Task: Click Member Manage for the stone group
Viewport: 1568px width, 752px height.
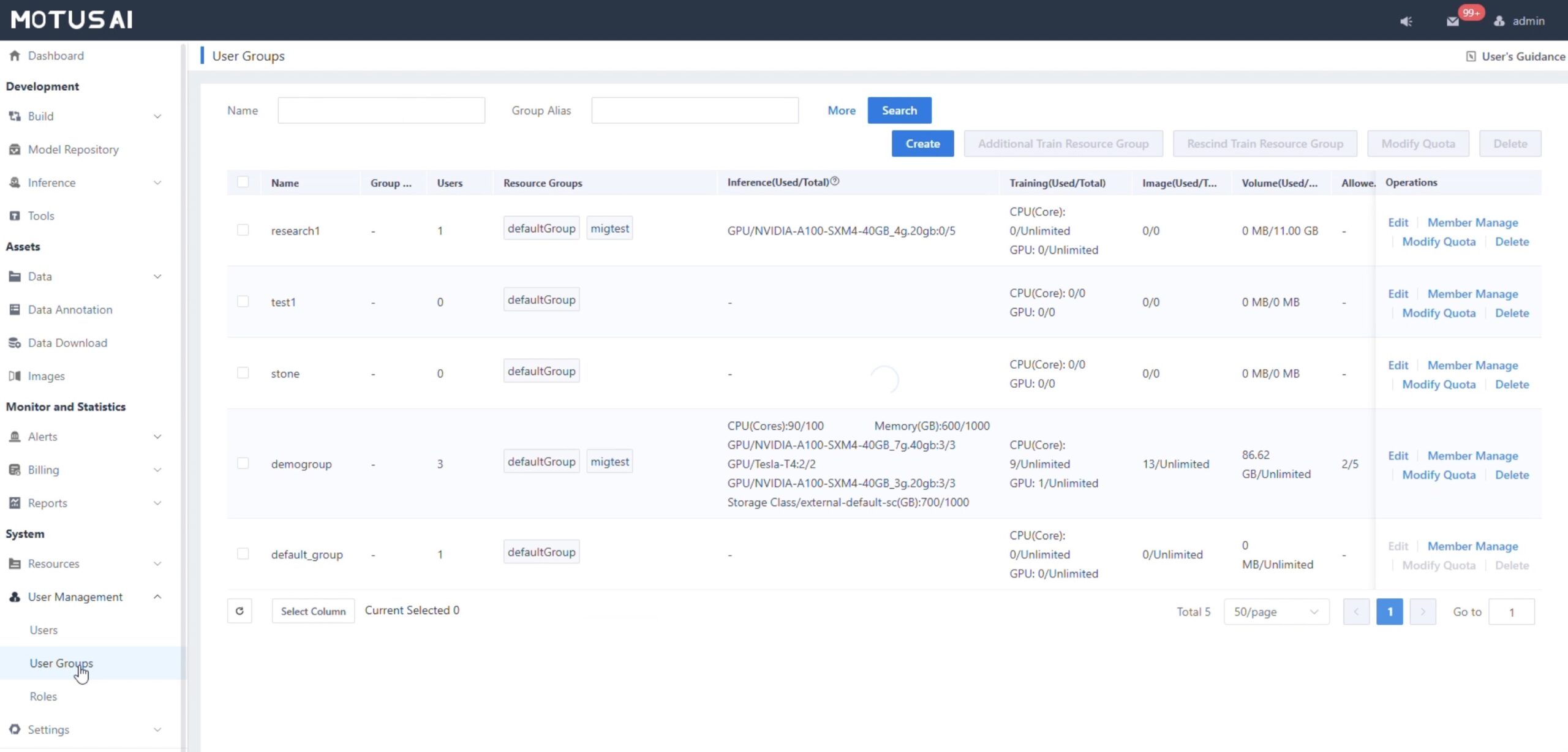Action: pyautogui.click(x=1472, y=366)
